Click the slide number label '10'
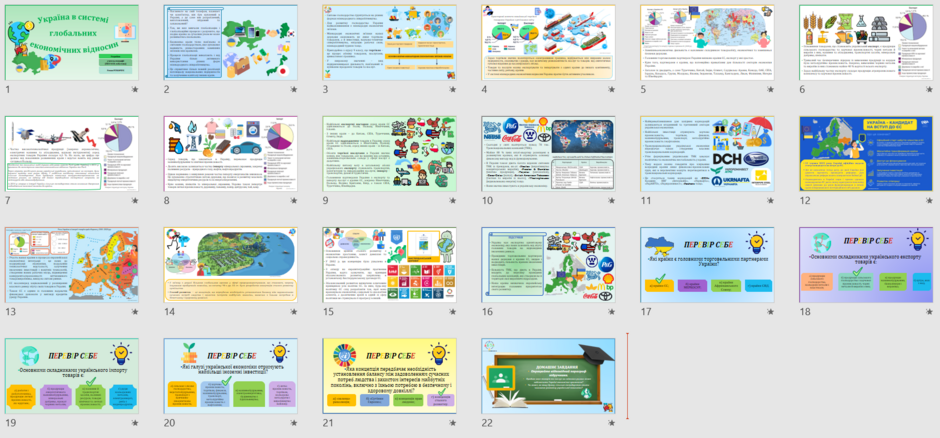 tap(486, 201)
